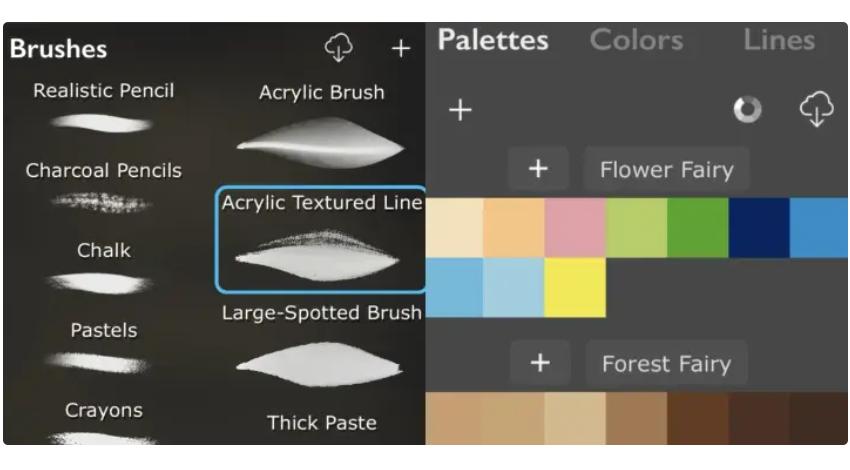The width and height of the screenshot is (850, 470).
Task: Pick the yellow swatch in Flower Fairy
Action: pyautogui.click(x=575, y=288)
